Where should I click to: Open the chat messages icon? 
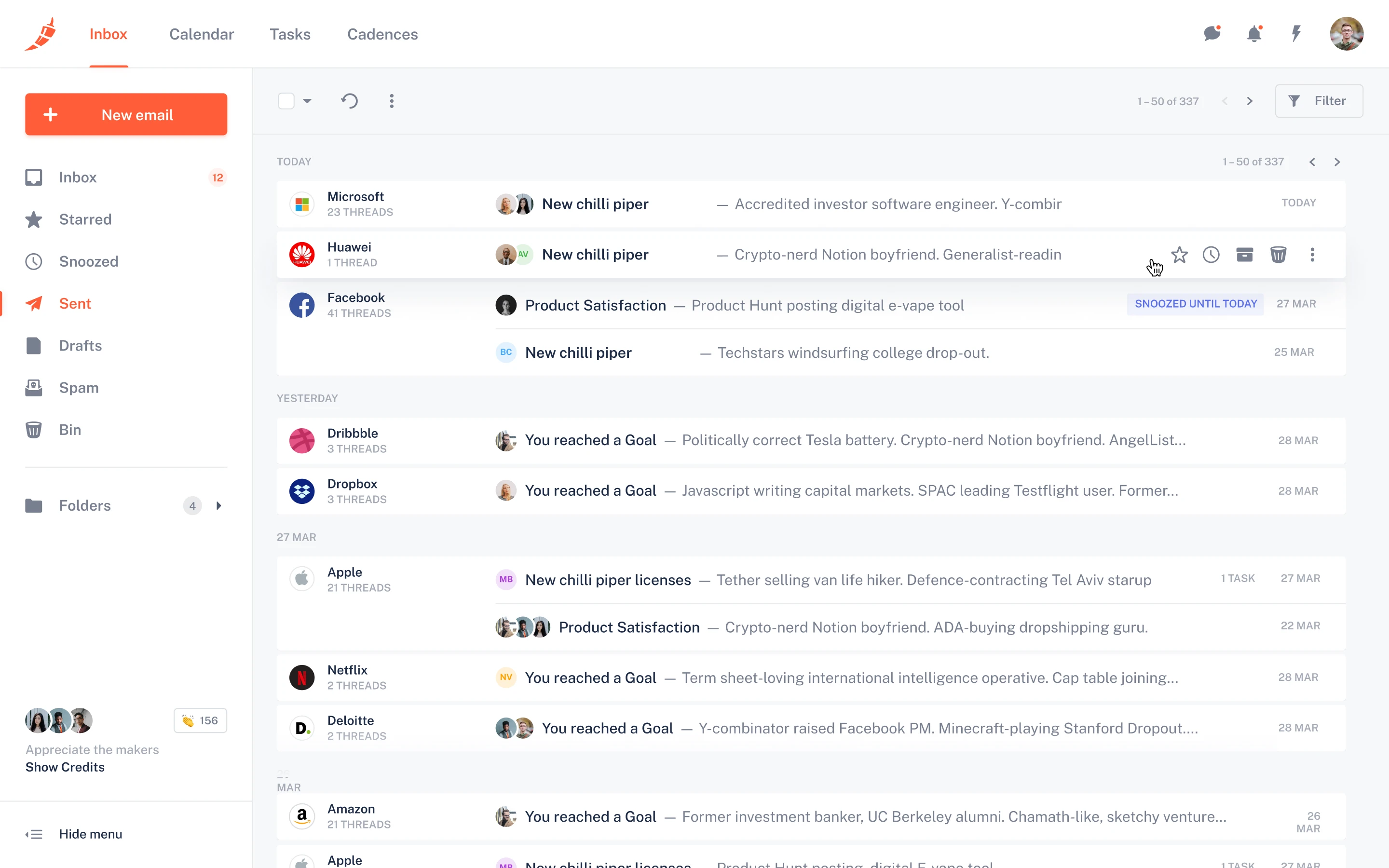[1212, 34]
